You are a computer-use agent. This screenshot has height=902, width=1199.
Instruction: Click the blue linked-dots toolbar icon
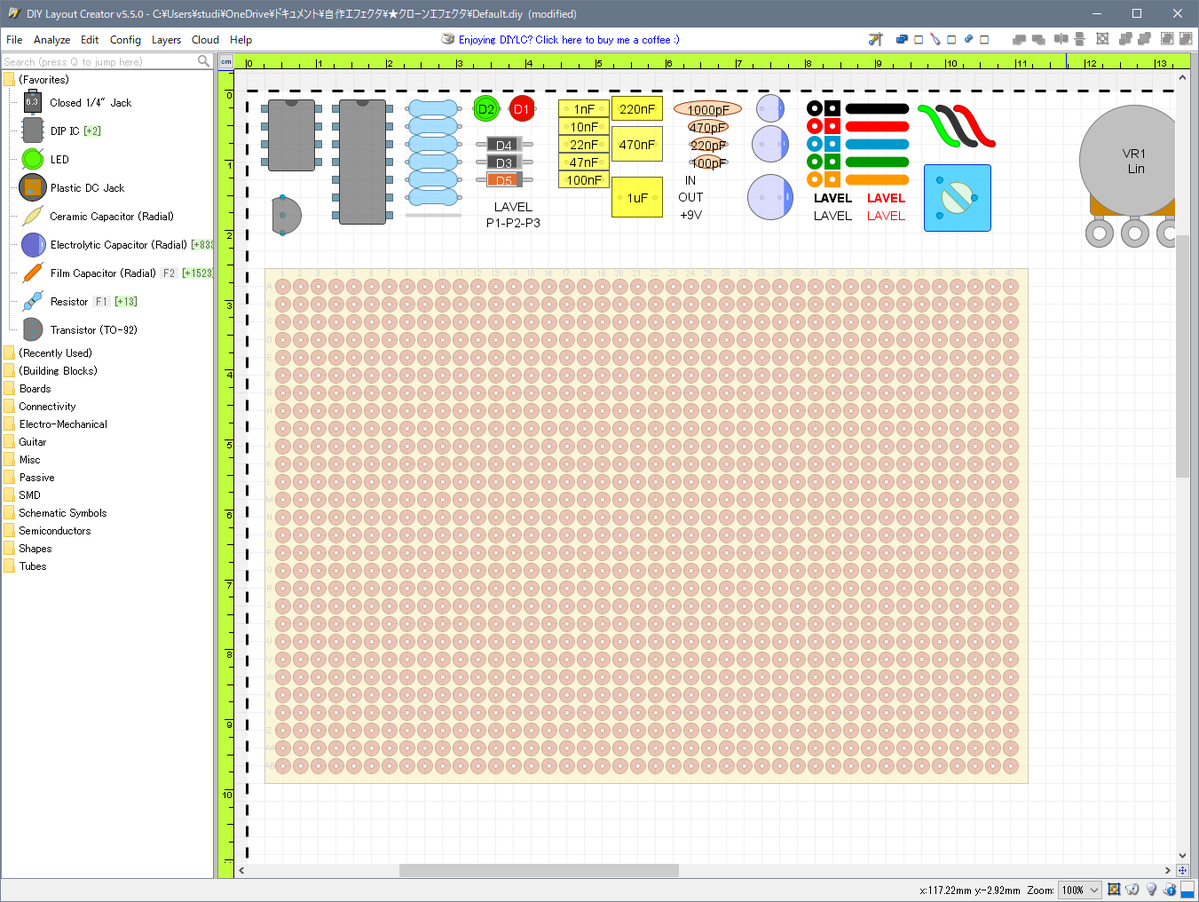(968, 39)
